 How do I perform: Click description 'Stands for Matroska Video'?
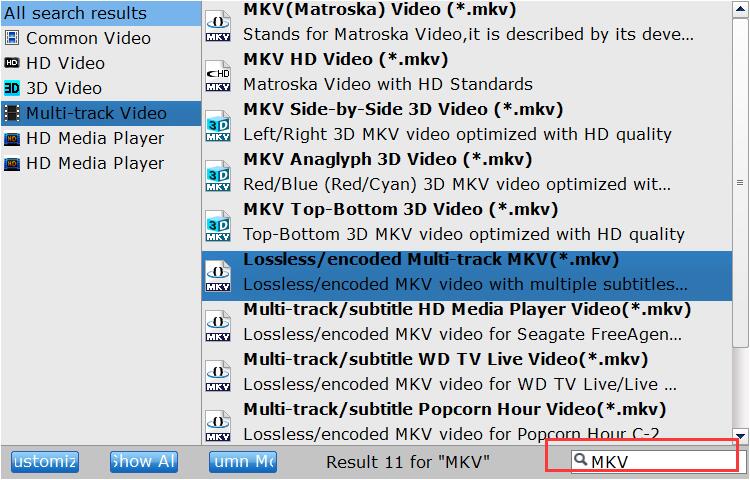[x=468, y=34]
